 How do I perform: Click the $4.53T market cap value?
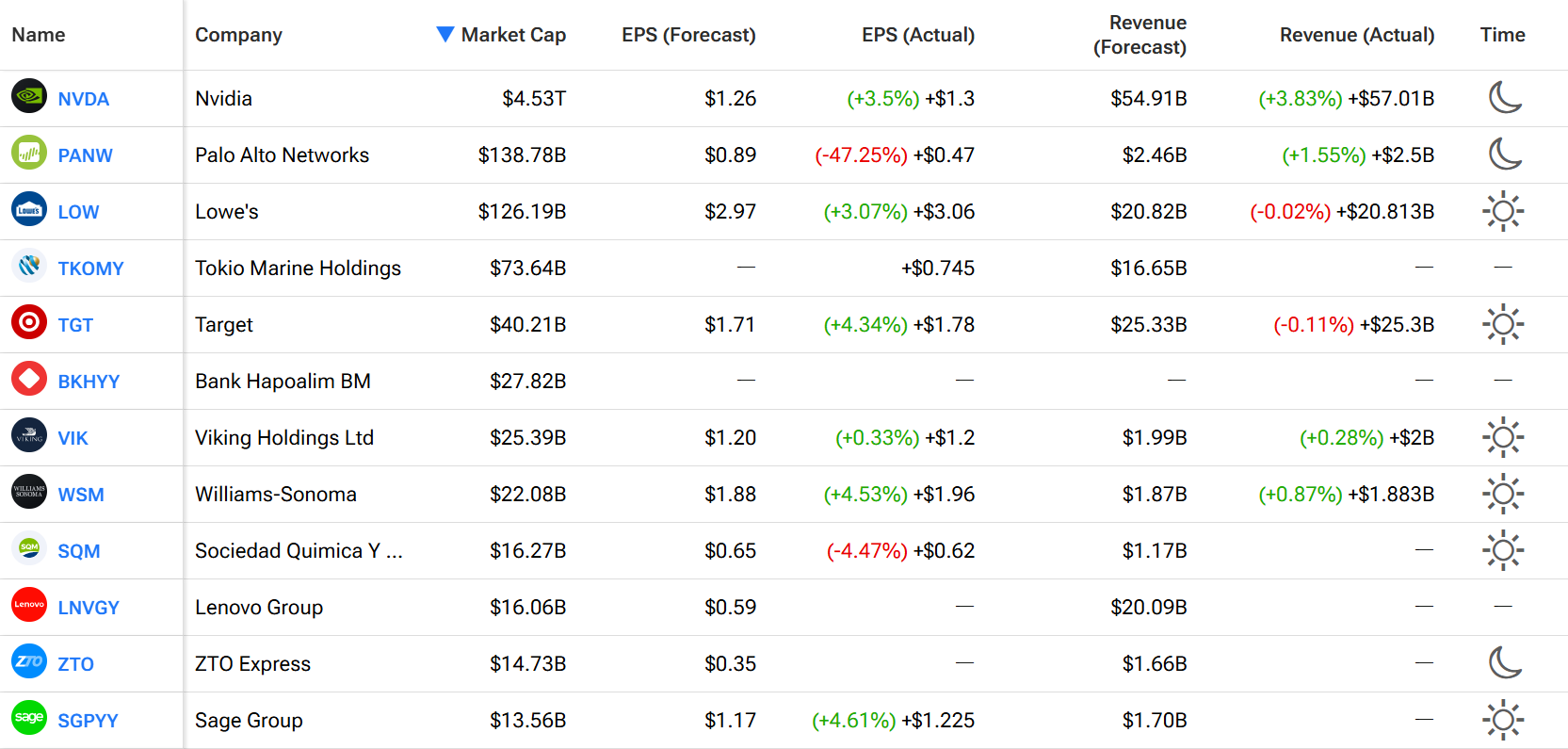tap(534, 99)
